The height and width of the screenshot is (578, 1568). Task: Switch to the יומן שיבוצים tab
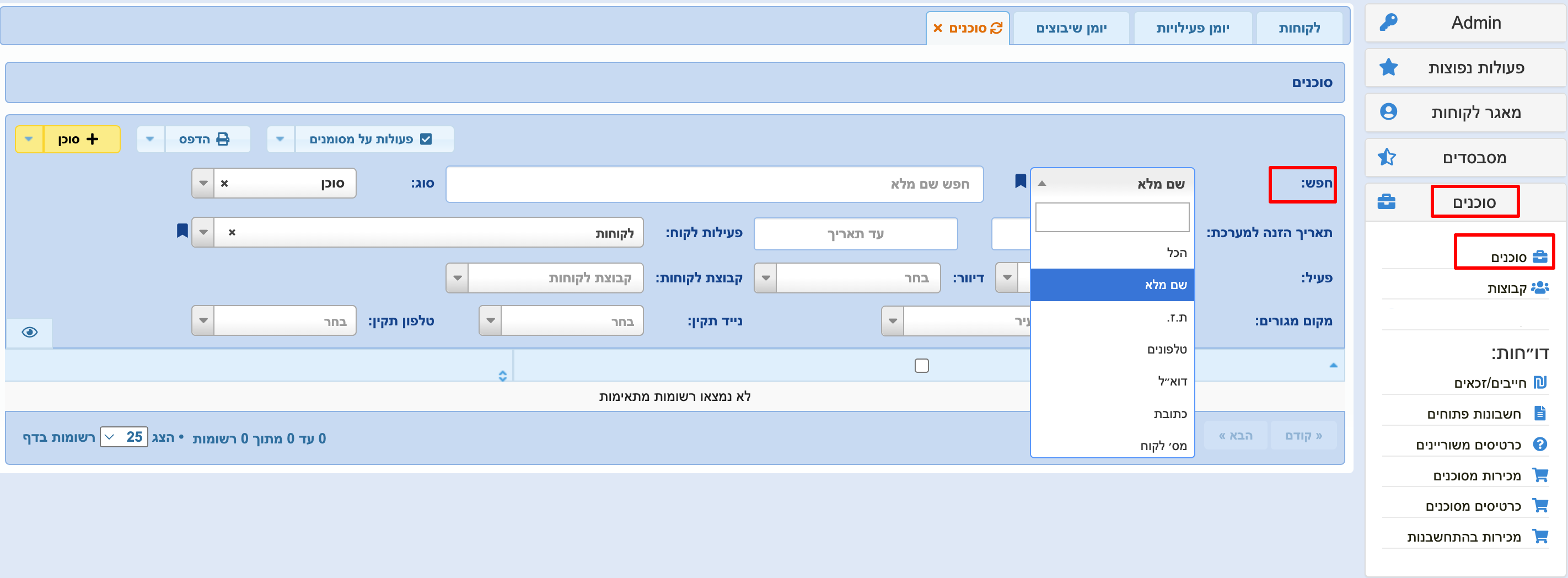1071,28
